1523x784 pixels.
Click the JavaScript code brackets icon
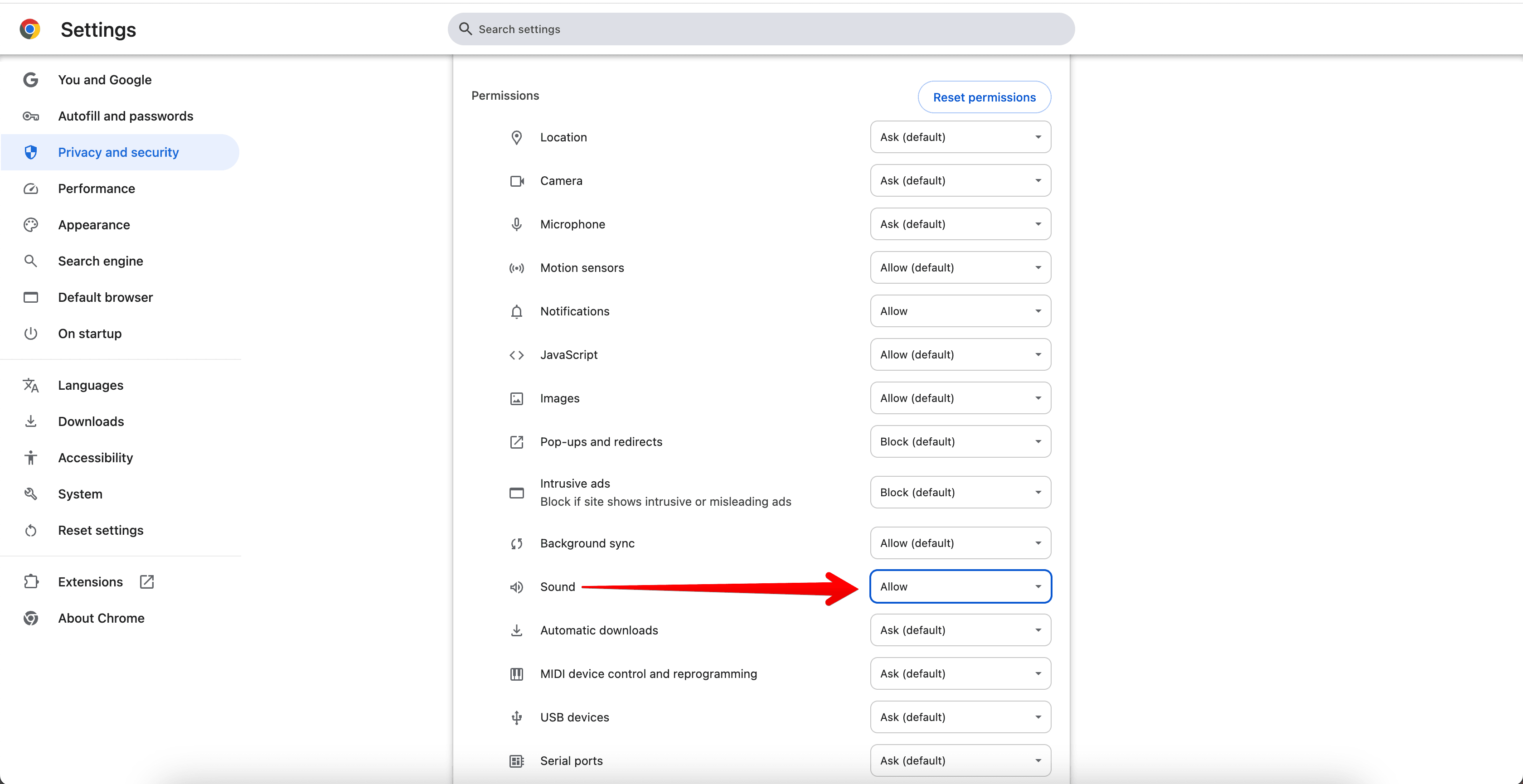(517, 355)
